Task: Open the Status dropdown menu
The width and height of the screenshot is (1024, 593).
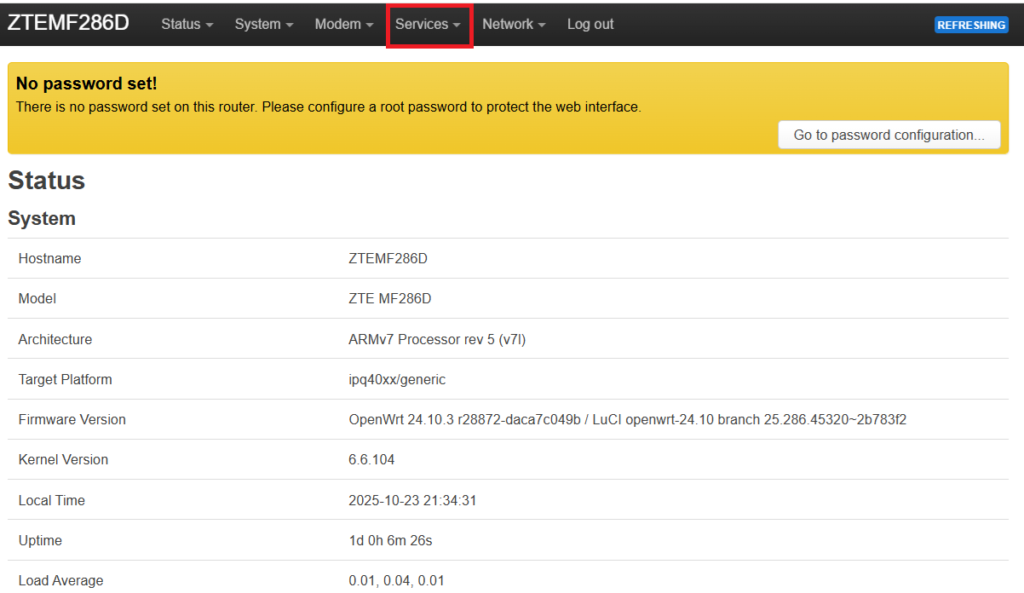Action: click(187, 24)
